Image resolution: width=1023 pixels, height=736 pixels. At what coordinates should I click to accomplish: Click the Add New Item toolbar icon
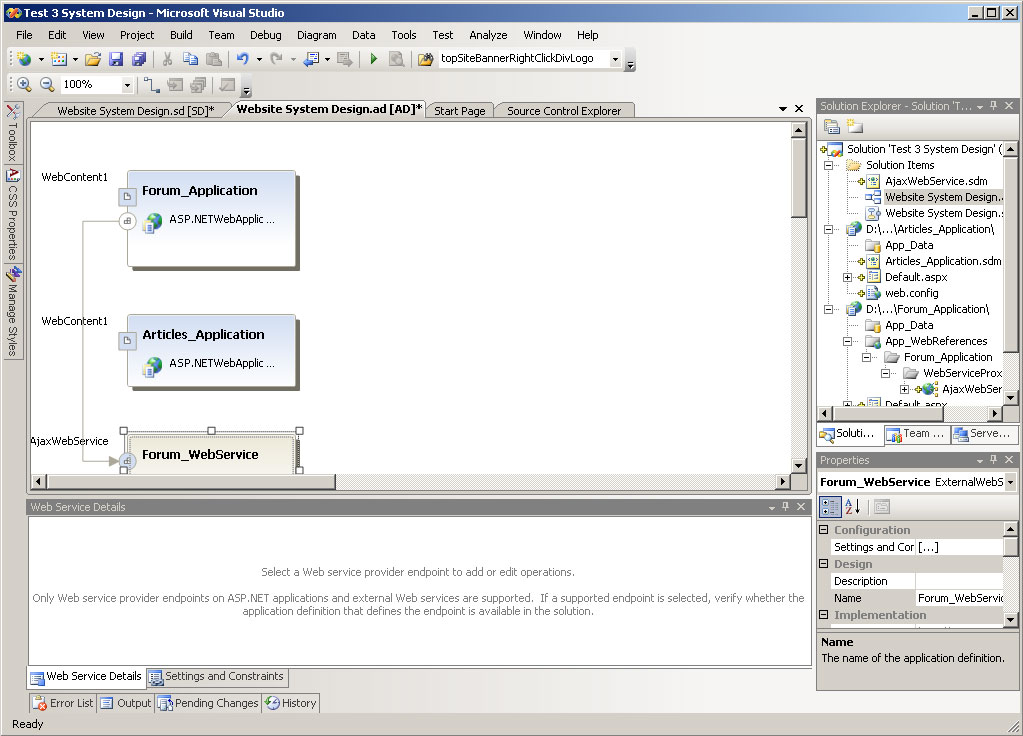click(59, 59)
